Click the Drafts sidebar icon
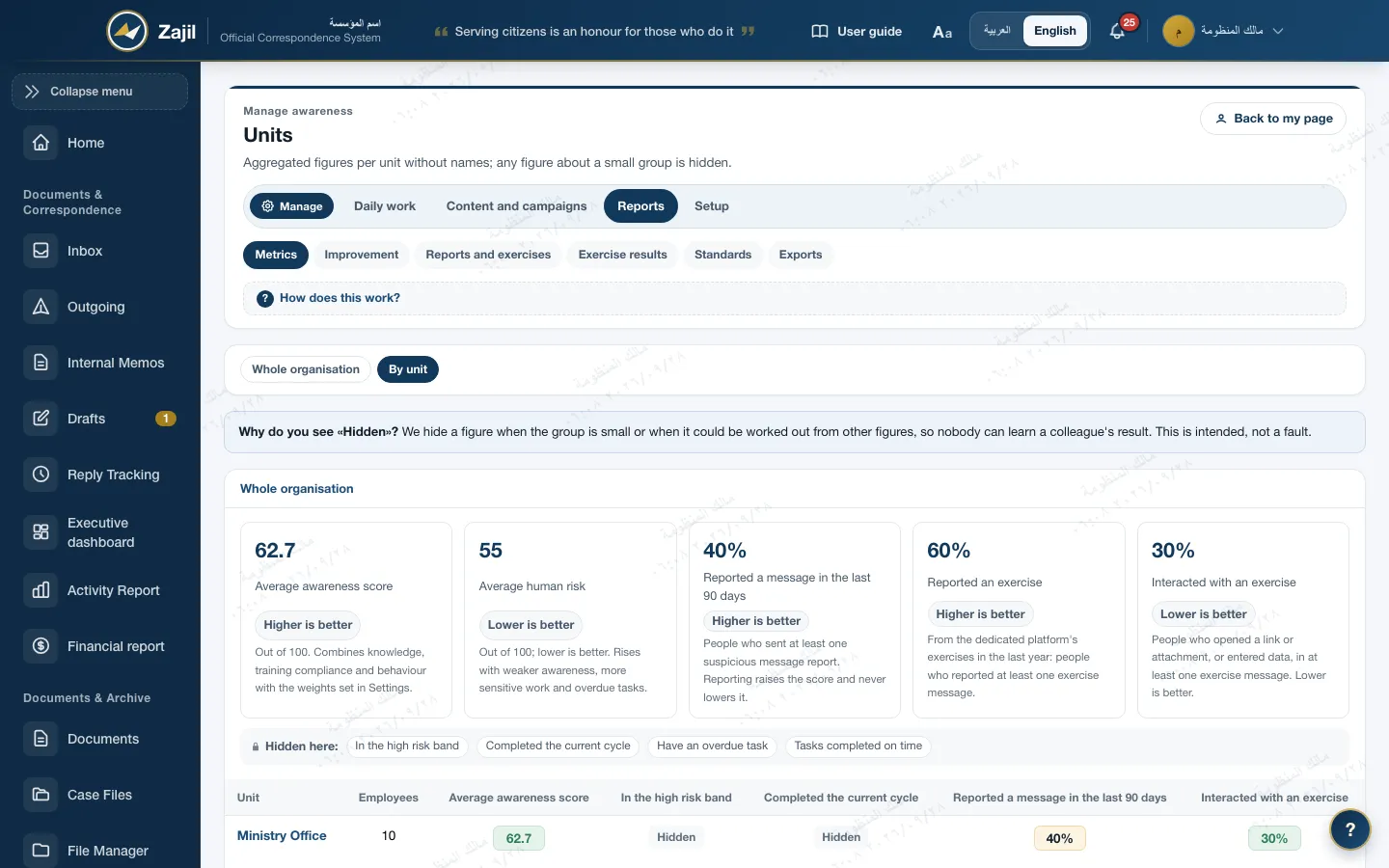Image resolution: width=1389 pixels, height=868 pixels. [x=41, y=419]
